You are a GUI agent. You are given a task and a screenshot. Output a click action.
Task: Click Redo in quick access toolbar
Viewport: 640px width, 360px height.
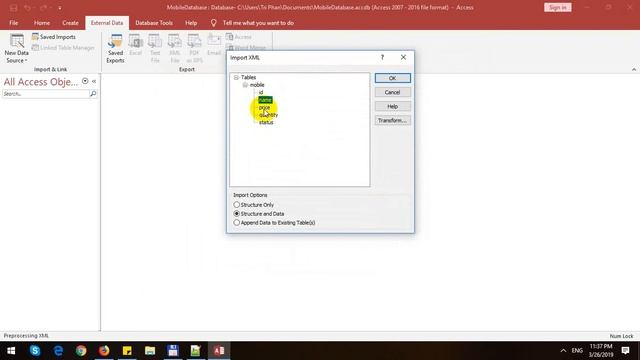[43, 8]
